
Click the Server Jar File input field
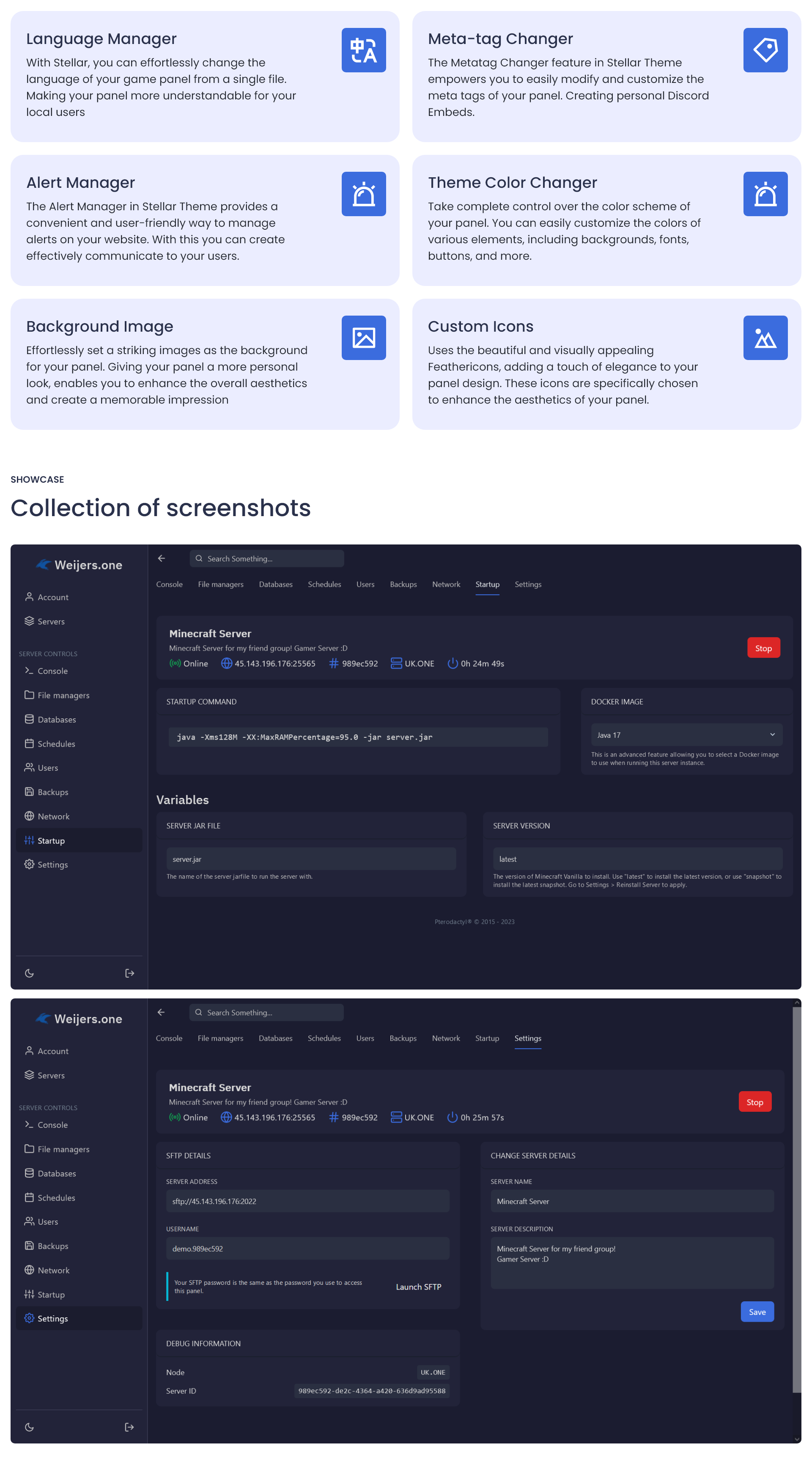coord(311,859)
